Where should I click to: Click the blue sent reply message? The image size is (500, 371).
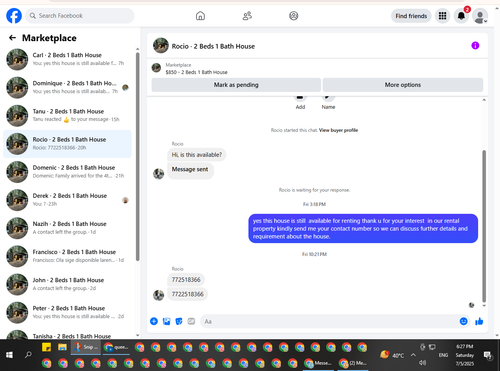point(363,228)
